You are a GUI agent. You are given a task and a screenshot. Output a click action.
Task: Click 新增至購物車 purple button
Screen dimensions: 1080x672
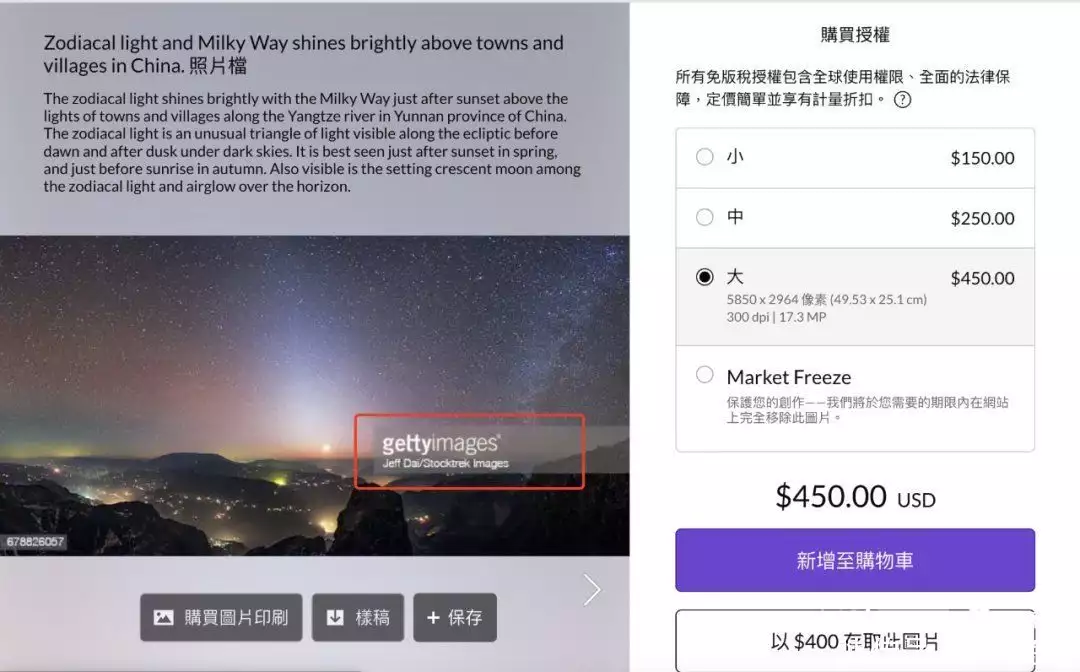click(x=855, y=560)
